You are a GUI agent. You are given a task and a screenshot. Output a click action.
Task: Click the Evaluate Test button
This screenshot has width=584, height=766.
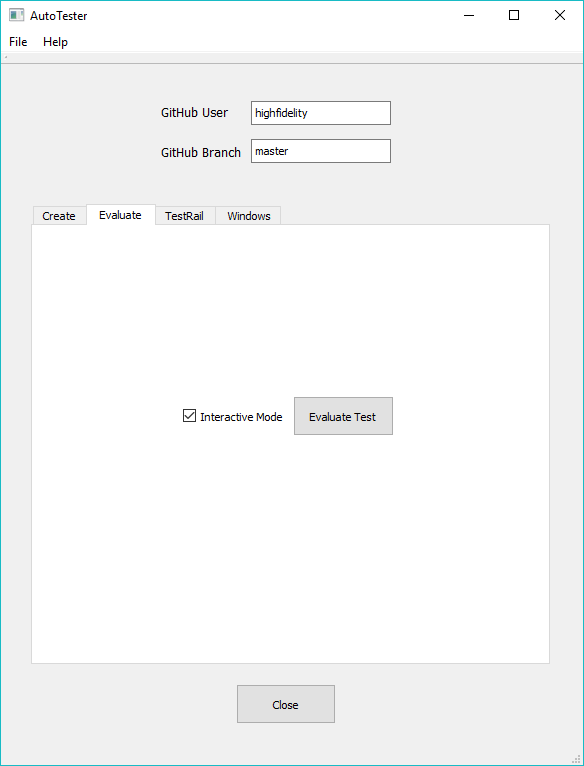point(343,416)
